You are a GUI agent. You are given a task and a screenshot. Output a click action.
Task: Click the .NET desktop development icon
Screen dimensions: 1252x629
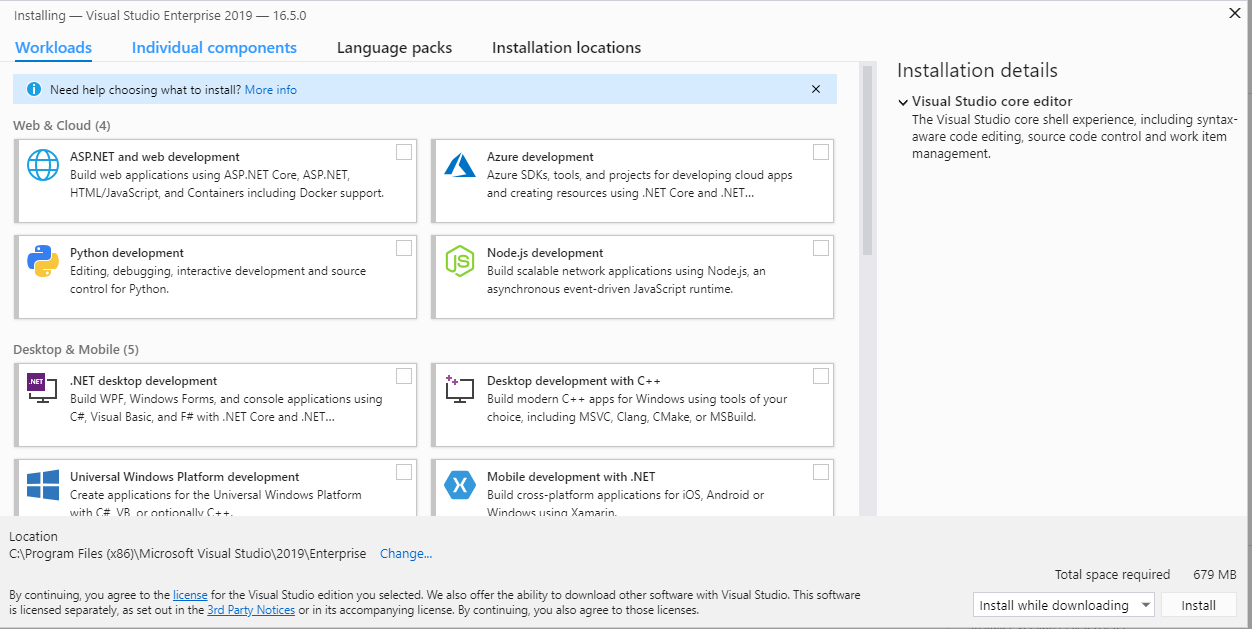[x=42, y=388]
